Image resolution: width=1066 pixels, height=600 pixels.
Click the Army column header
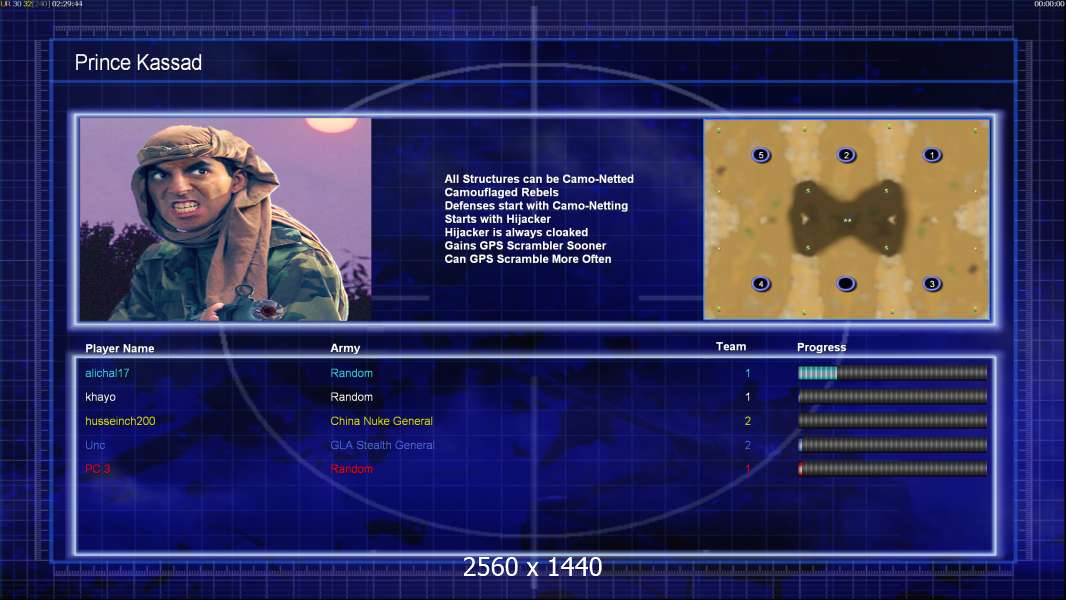point(345,348)
